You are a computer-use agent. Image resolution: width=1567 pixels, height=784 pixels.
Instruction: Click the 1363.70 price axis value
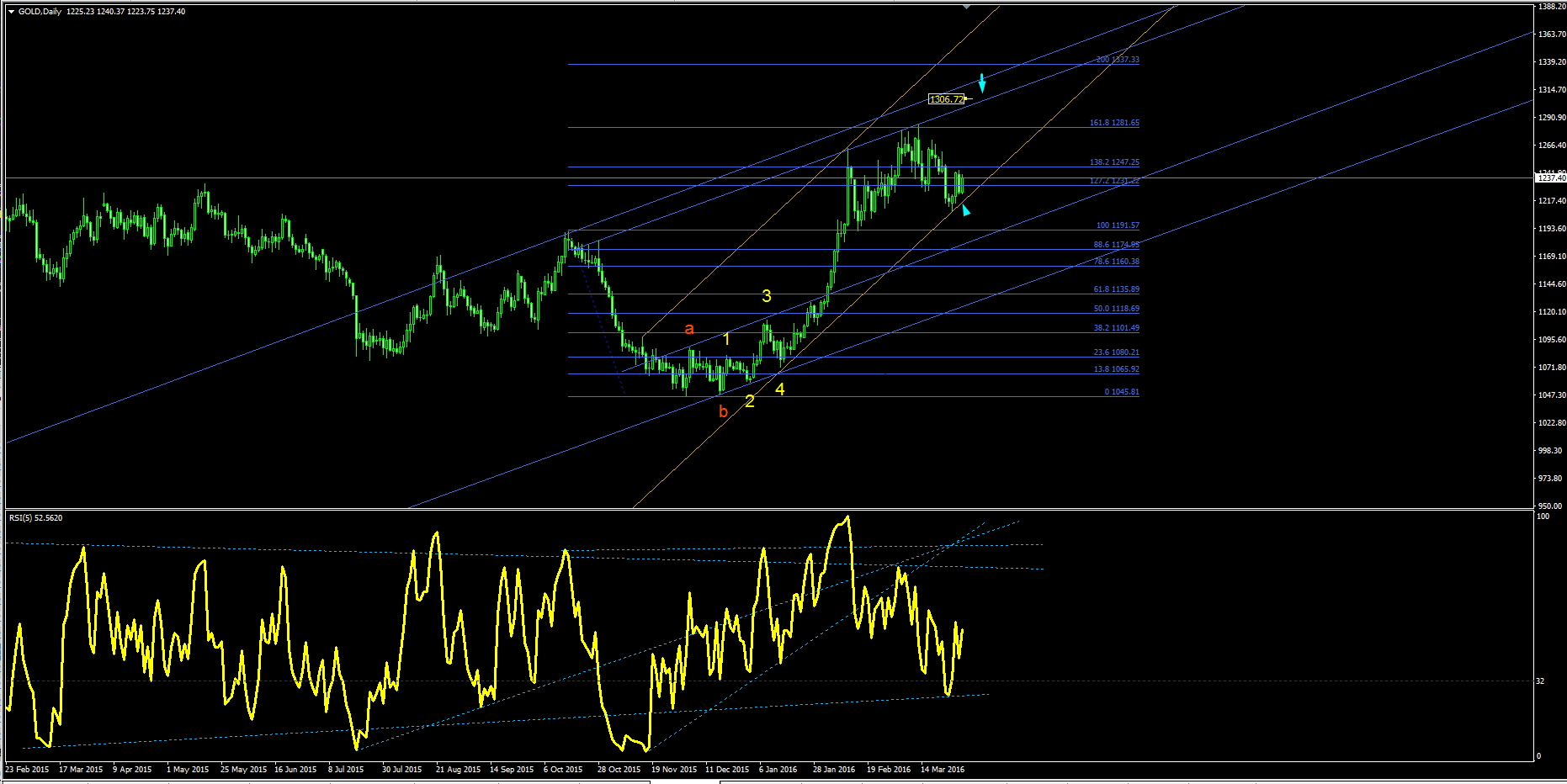click(x=1552, y=34)
